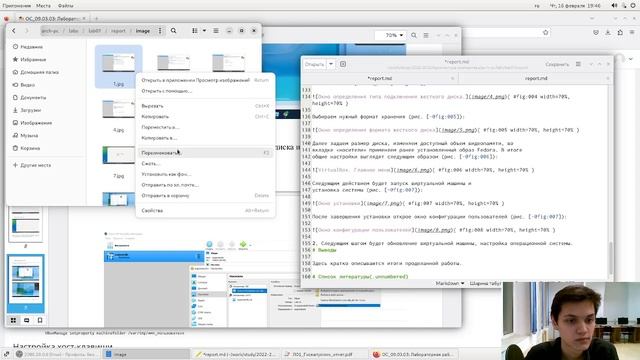
Task: Click lab01 in the path bar
Action: [94, 31]
